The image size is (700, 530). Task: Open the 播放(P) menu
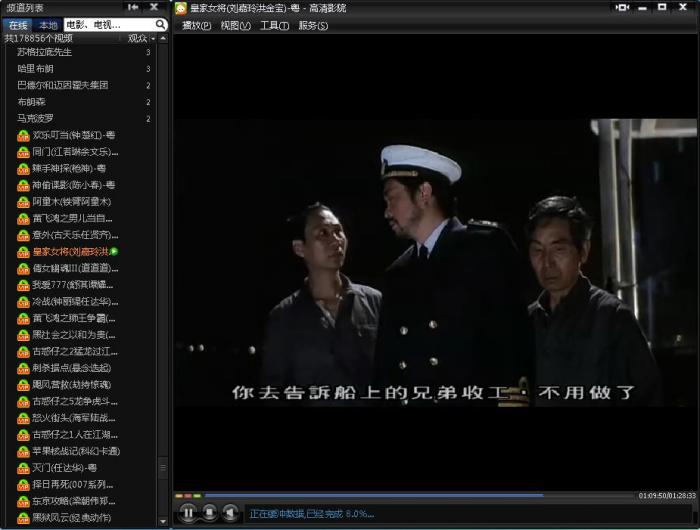[196, 25]
